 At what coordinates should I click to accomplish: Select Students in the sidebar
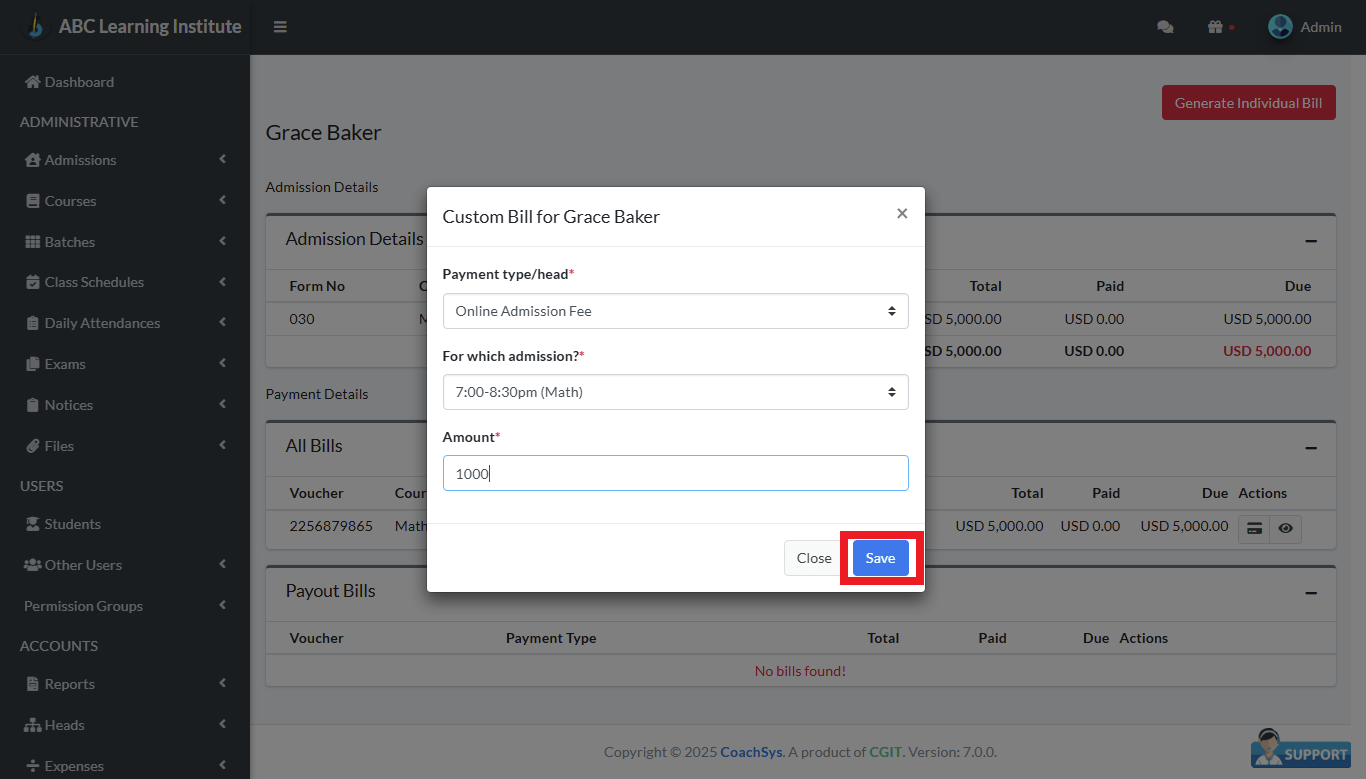(x=72, y=524)
